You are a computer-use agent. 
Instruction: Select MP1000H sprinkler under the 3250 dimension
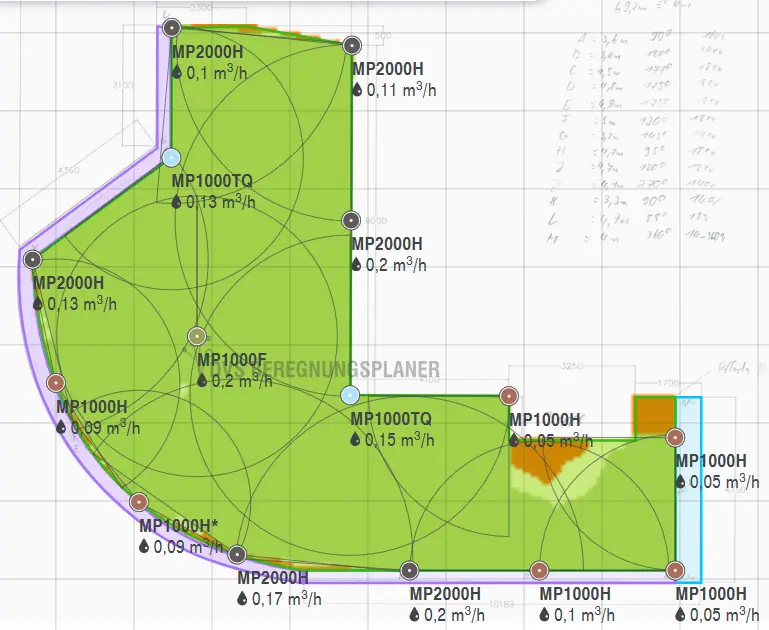[509, 396]
